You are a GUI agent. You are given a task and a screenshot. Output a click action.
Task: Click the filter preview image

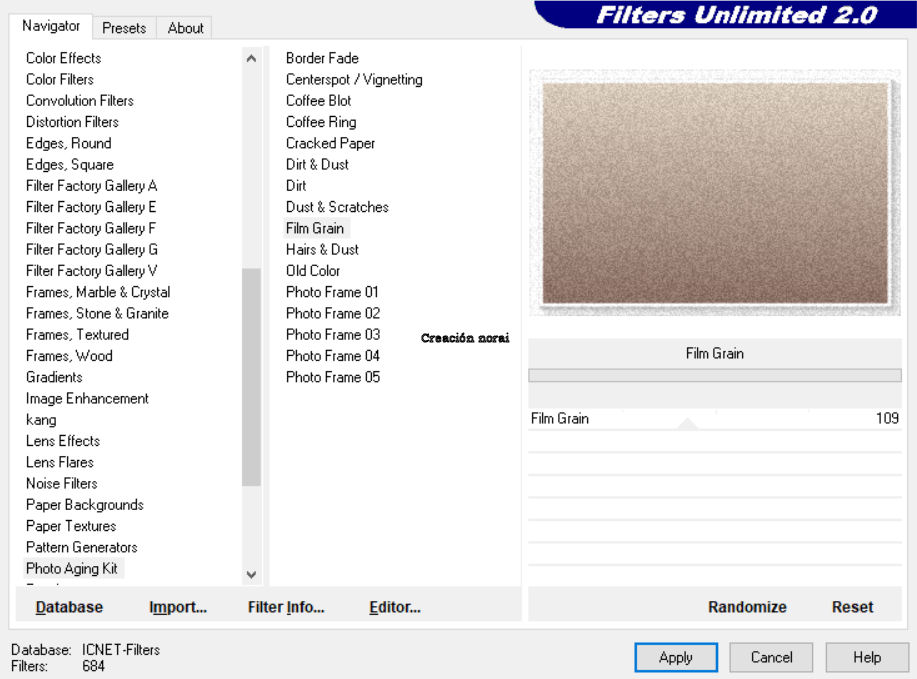point(715,193)
